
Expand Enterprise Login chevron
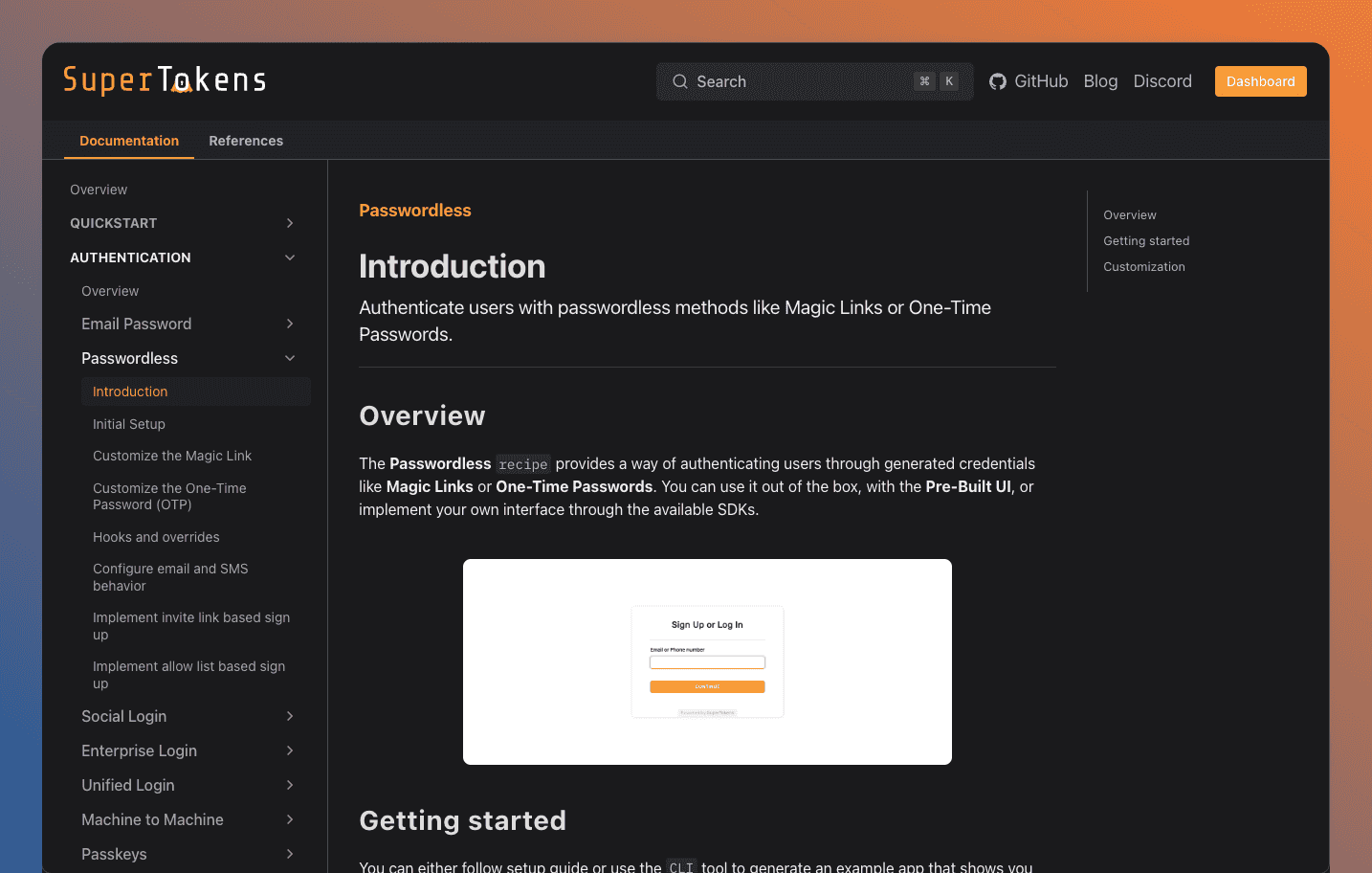290,750
